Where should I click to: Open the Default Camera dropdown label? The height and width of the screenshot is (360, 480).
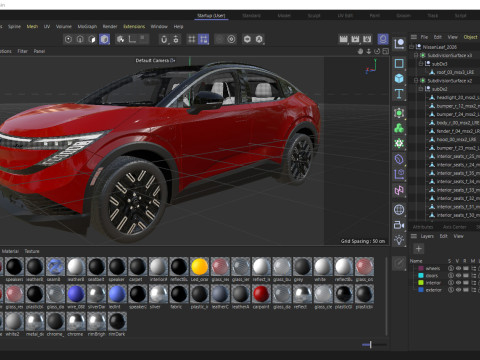[155, 61]
